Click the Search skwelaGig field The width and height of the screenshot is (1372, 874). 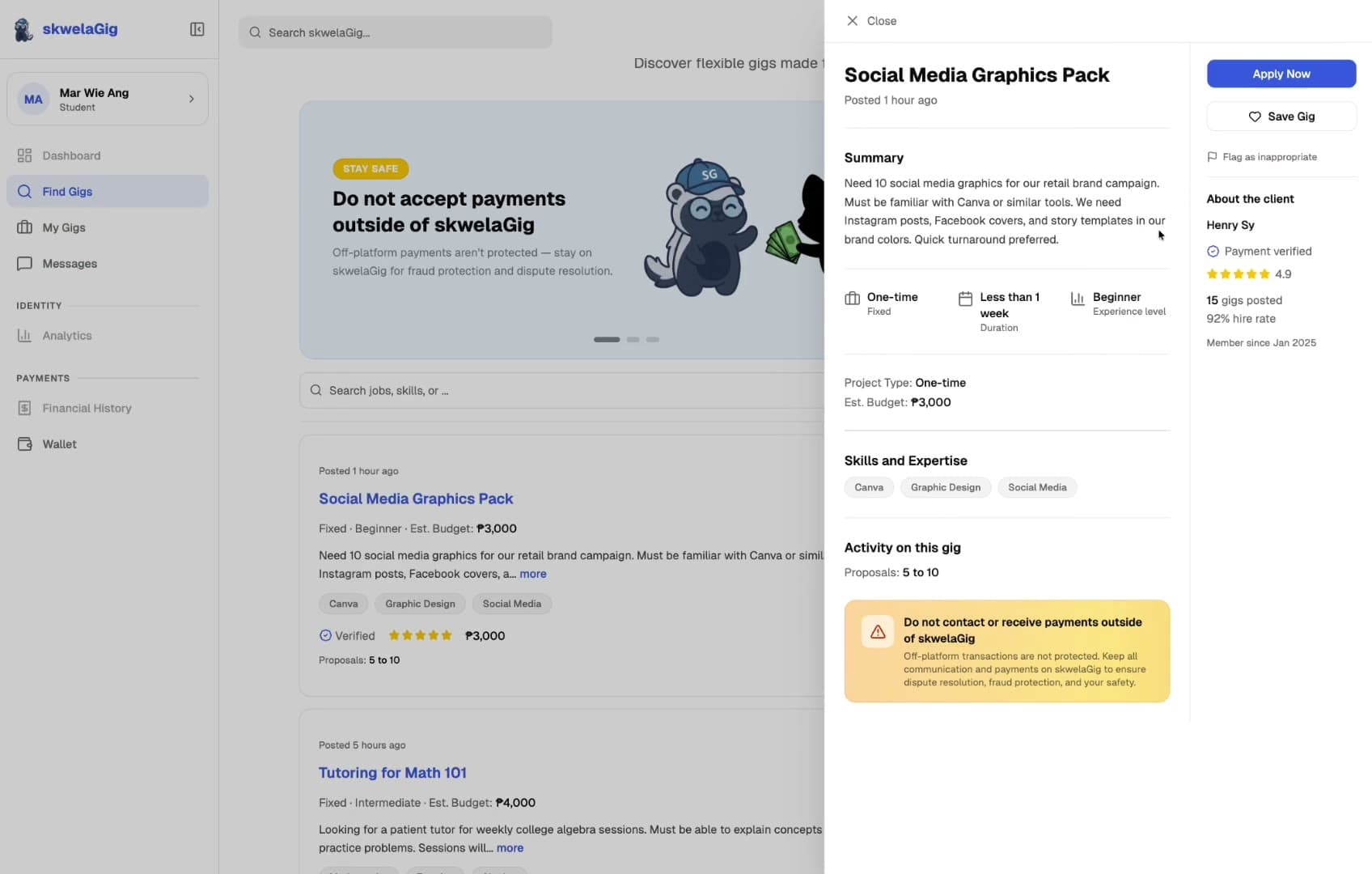(x=396, y=32)
